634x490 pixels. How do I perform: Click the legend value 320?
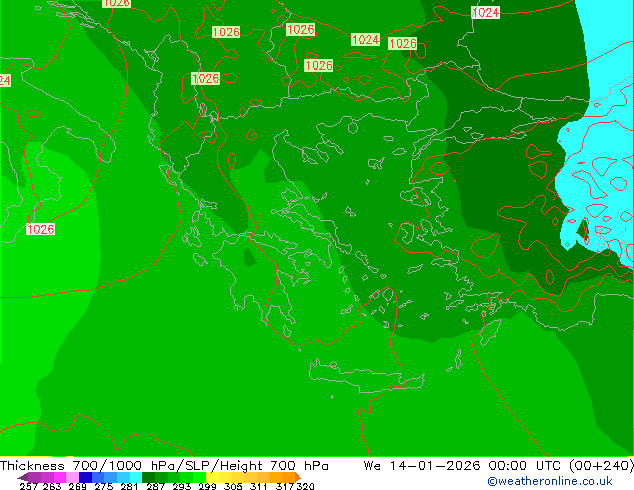tap(305, 486)
